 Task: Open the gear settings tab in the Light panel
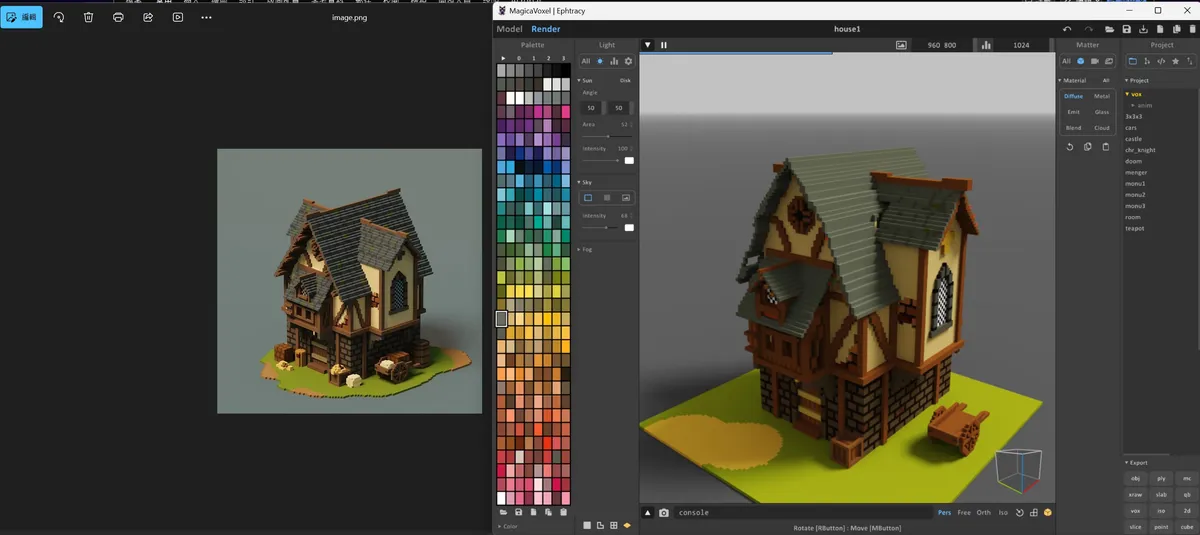tap(628, 61)
